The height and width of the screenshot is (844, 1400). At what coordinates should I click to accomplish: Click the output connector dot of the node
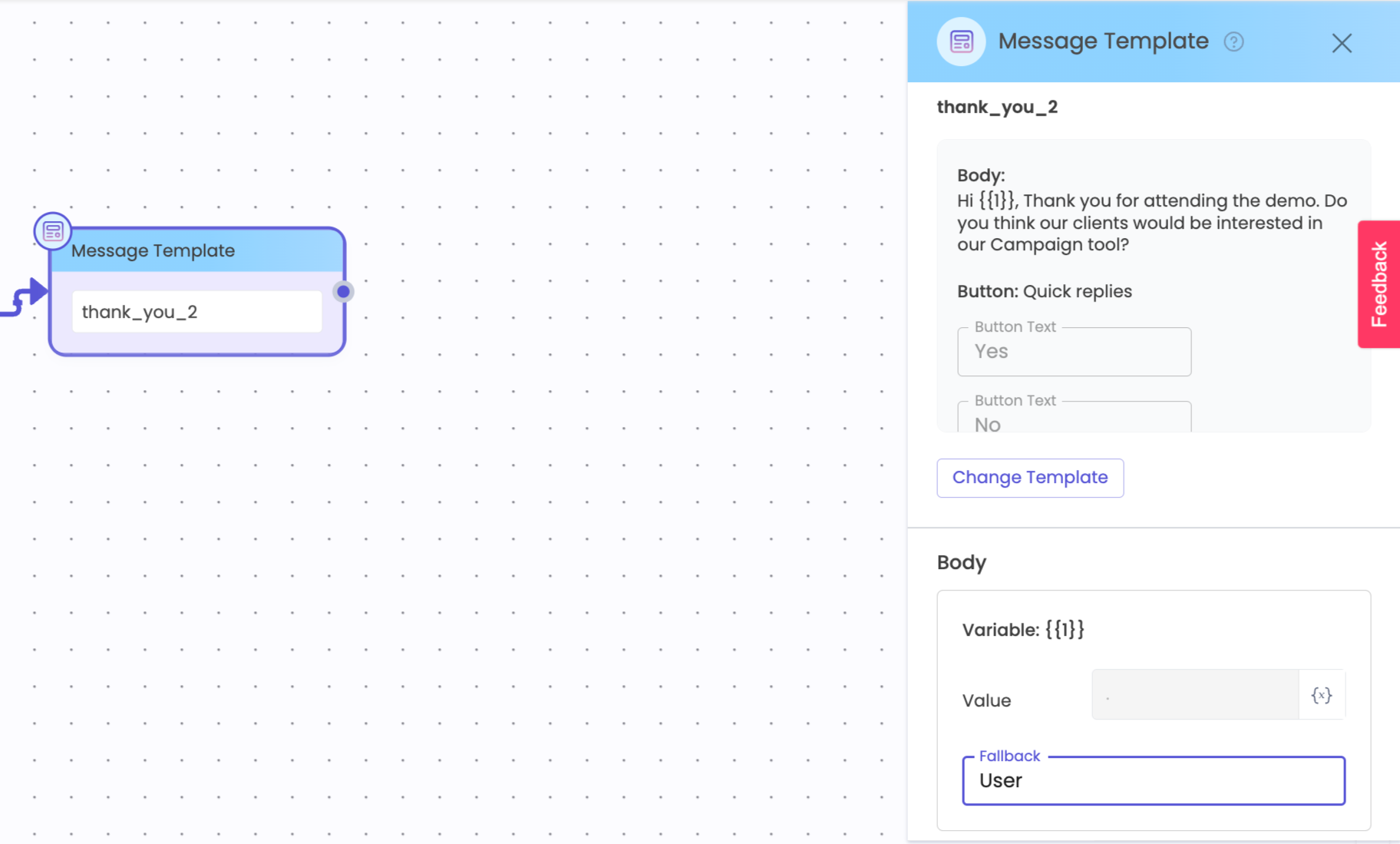pyautogui.click(x=343, y=291)
